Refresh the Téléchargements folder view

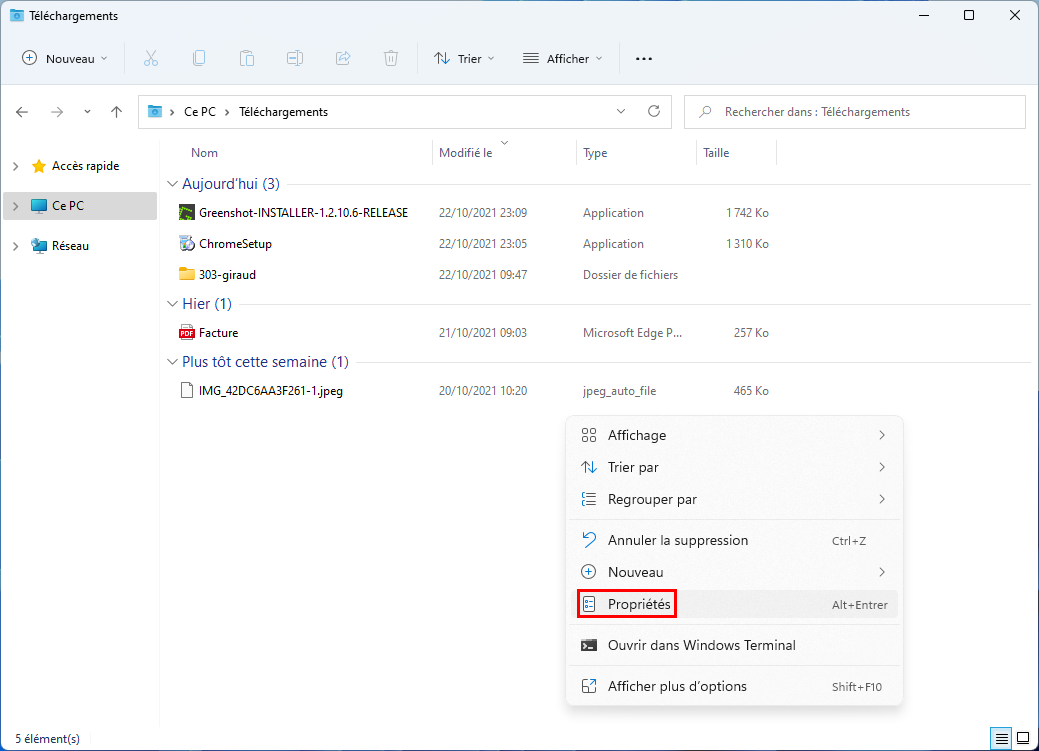pyautogui.click(x=654, y=111)
